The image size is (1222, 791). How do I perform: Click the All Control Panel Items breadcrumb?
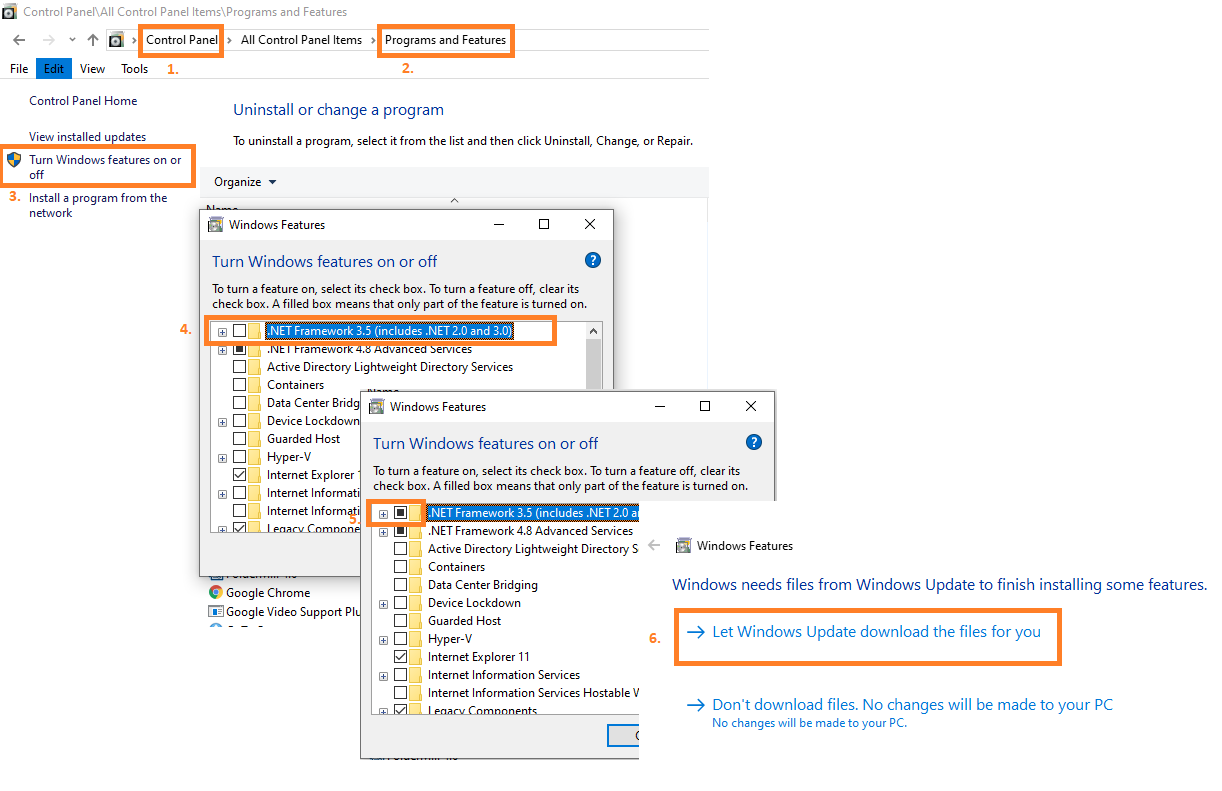click(301, 40)
